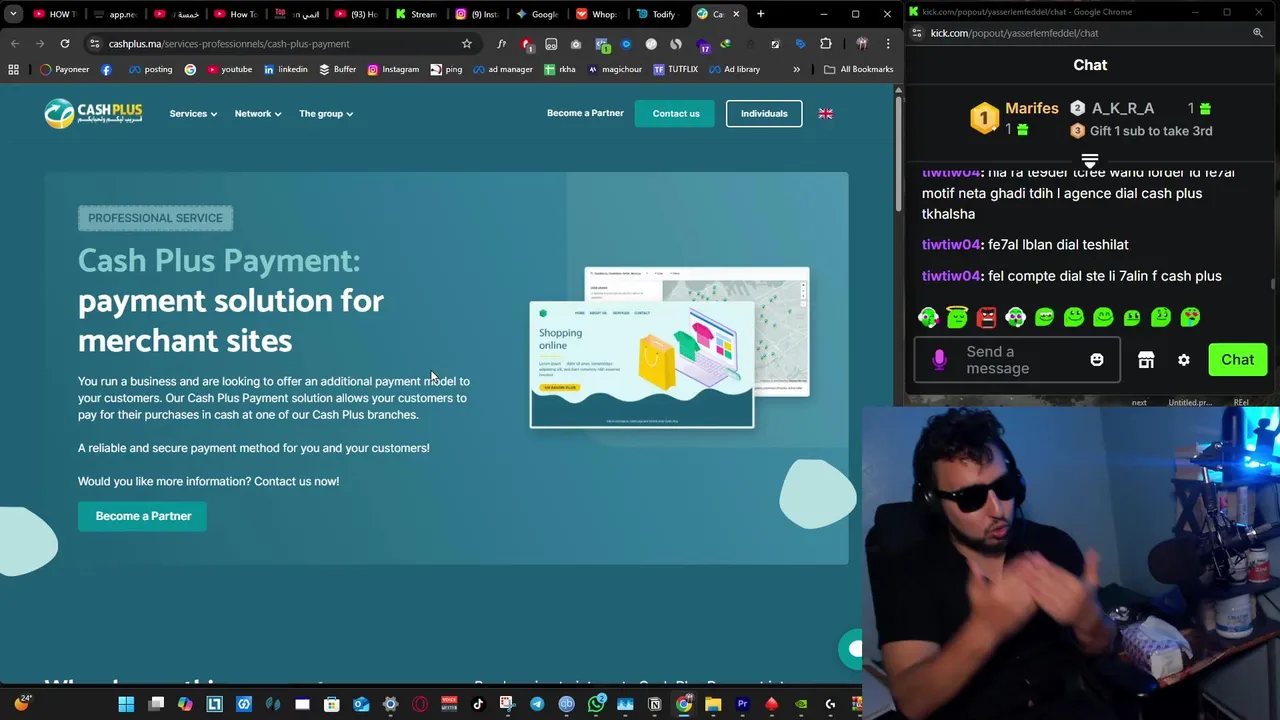The width and height of the screenshot is (1280, 720).
Task: Open the magichour bookmark
Action: [x=617, y=70]
